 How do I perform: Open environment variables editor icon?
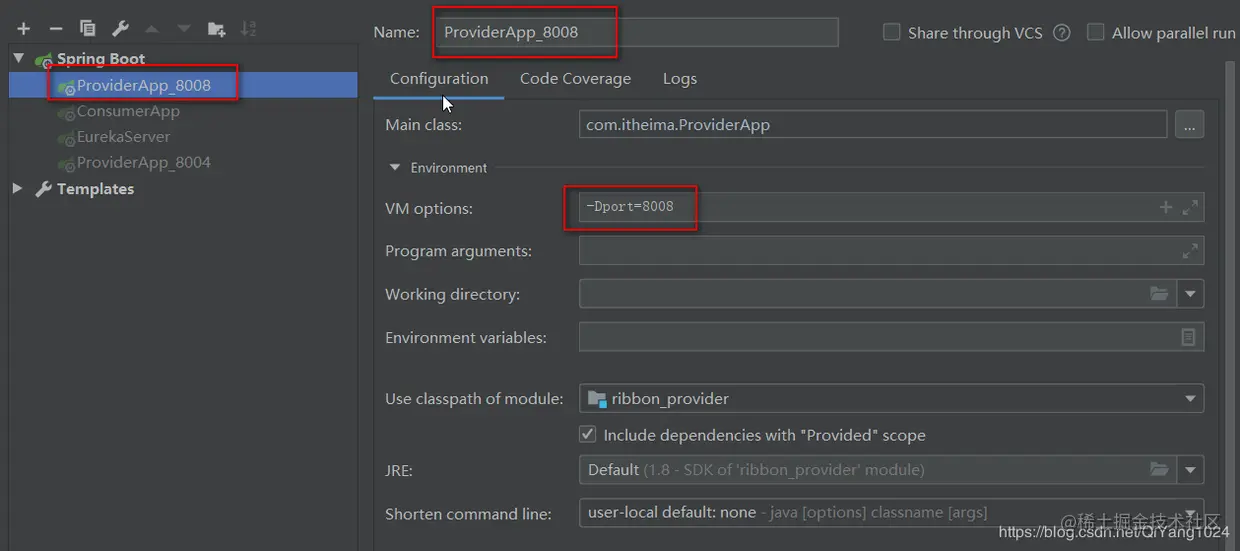tap(1188, 337)
